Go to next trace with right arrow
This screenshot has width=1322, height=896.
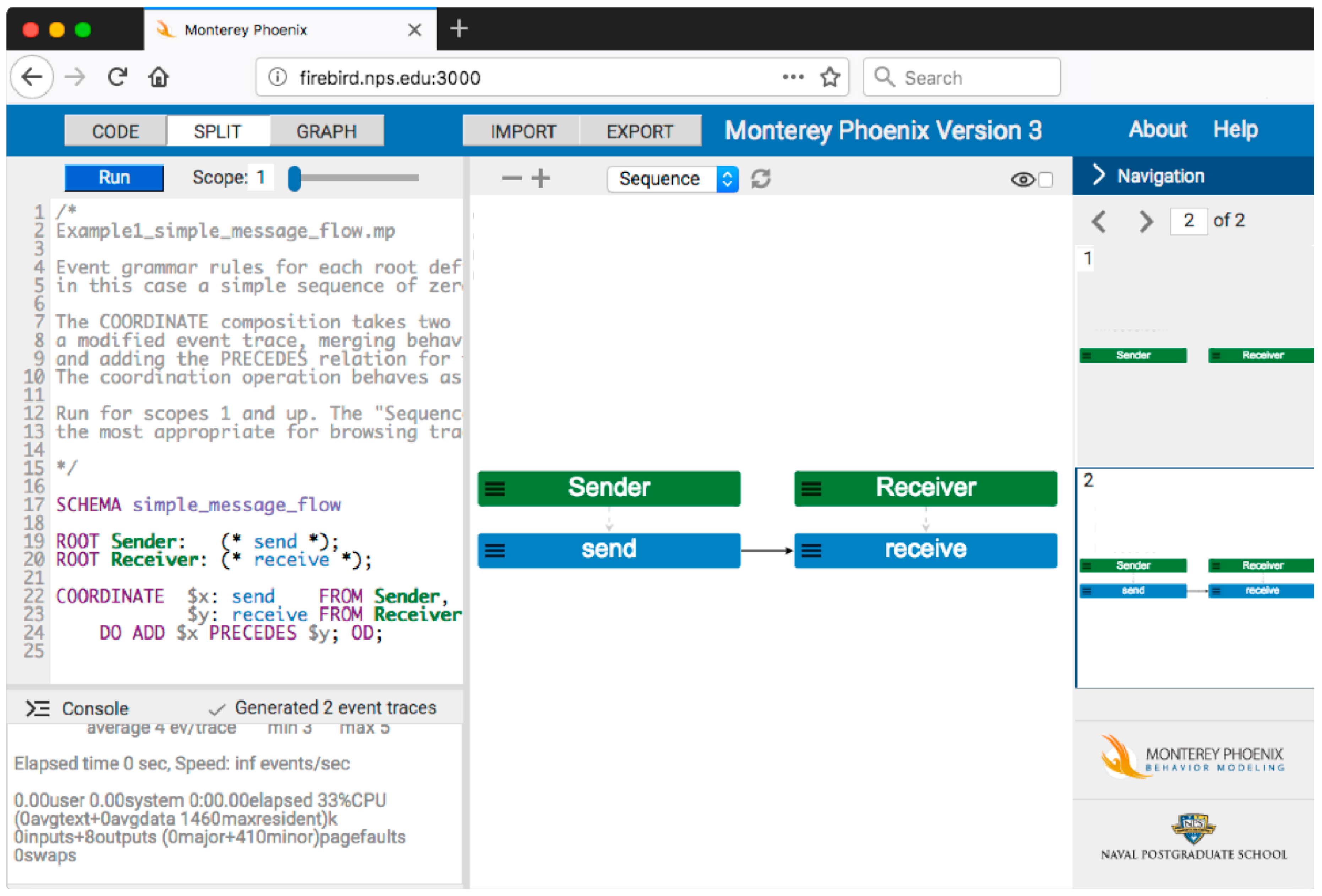(x=1146, y=220)
